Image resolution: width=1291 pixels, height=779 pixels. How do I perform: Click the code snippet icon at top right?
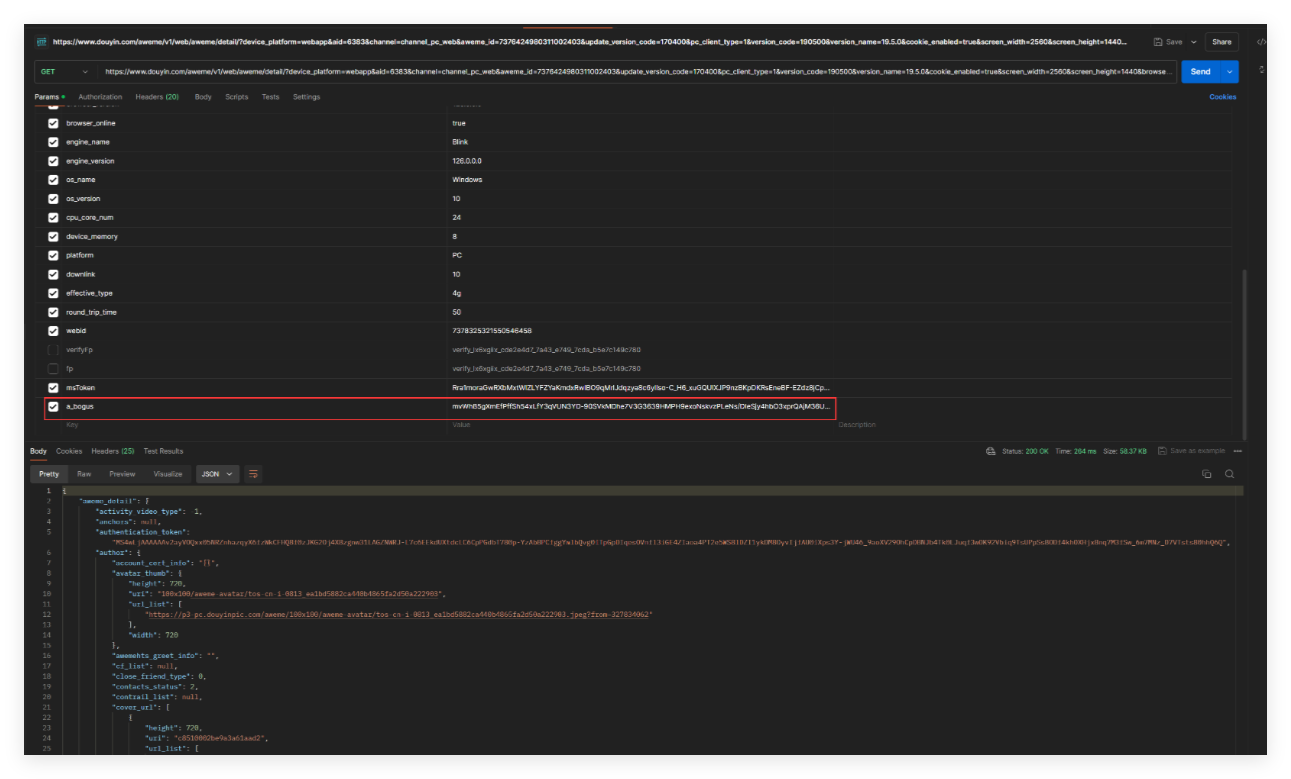coord(1261,42)
